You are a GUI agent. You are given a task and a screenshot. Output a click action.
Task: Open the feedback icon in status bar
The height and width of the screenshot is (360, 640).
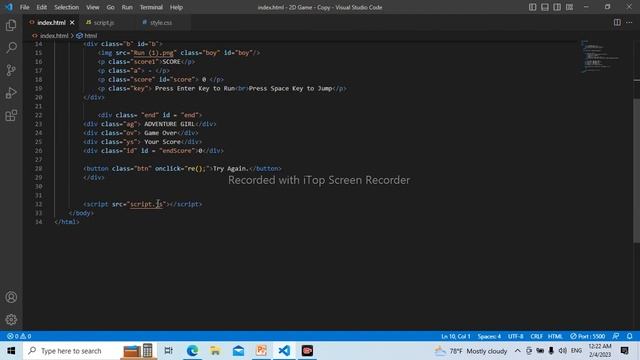[616, 336]
